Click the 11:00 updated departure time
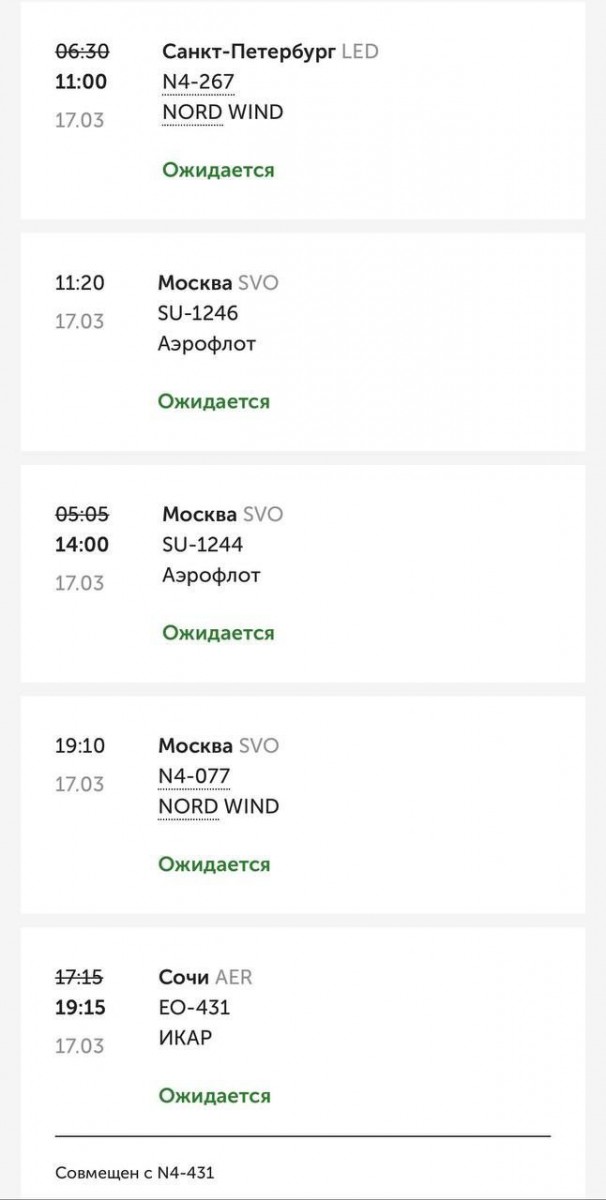The width and height of the screenshot is (606, 1200). [82, 82]
